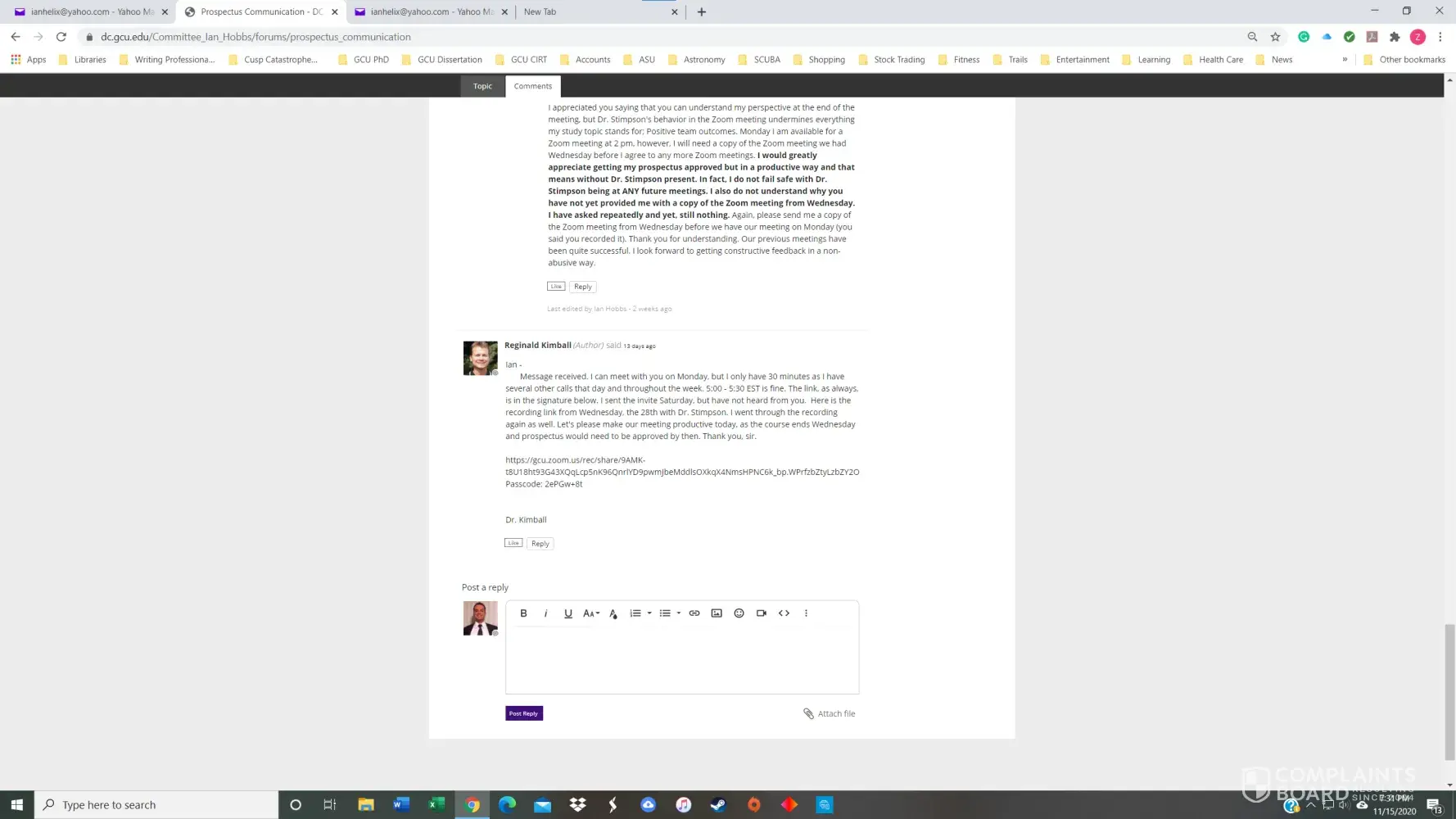Screen dimensions: 1456x819
Task: Open the GCU Dissertation bookmark folder
Action: pyautogui.click(x=442, y=60)
